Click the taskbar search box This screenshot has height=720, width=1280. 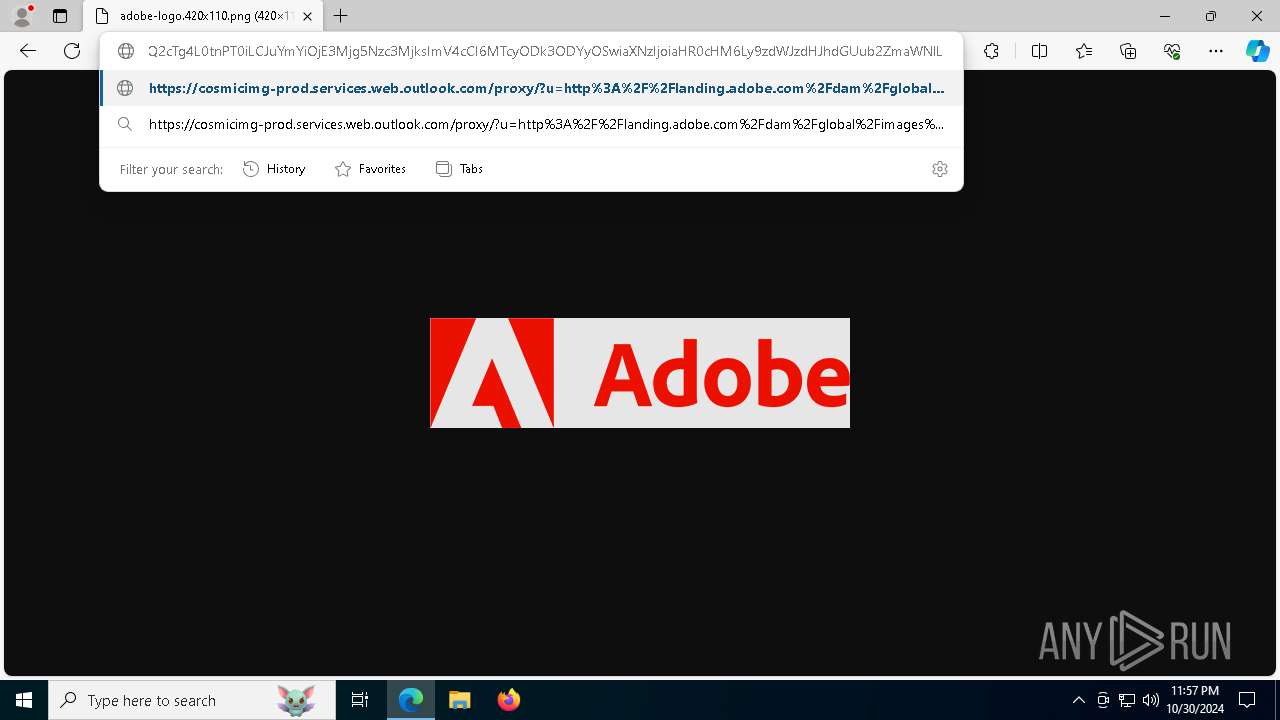[192, 700]
